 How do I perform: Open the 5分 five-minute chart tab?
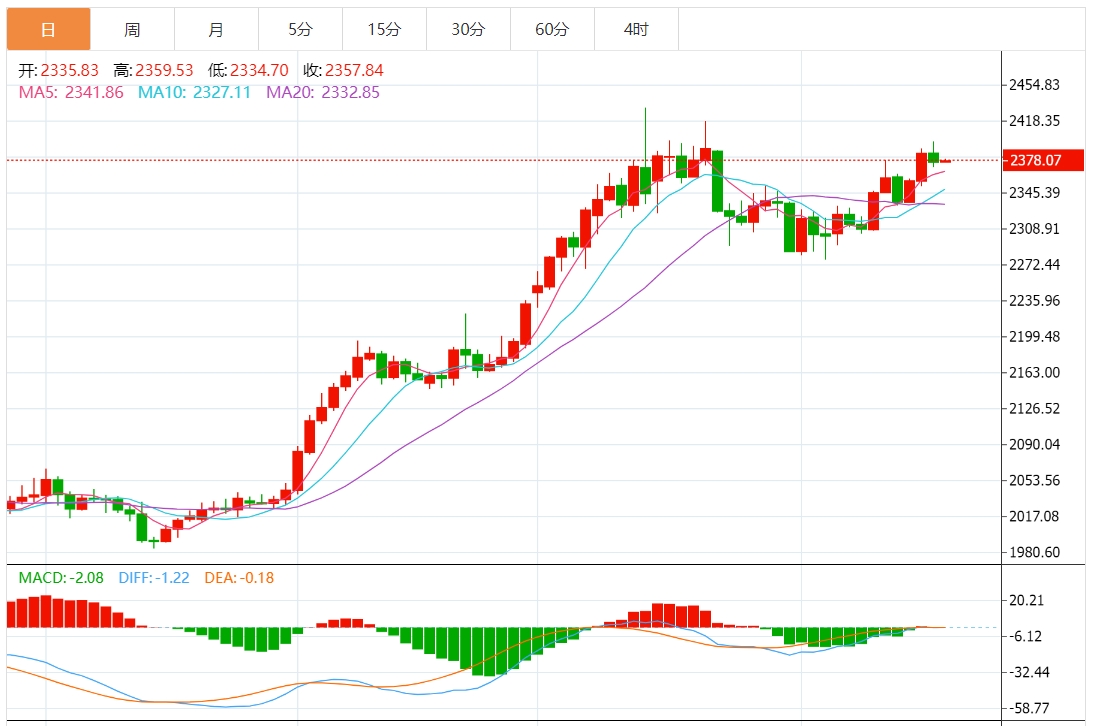[300, 29]
